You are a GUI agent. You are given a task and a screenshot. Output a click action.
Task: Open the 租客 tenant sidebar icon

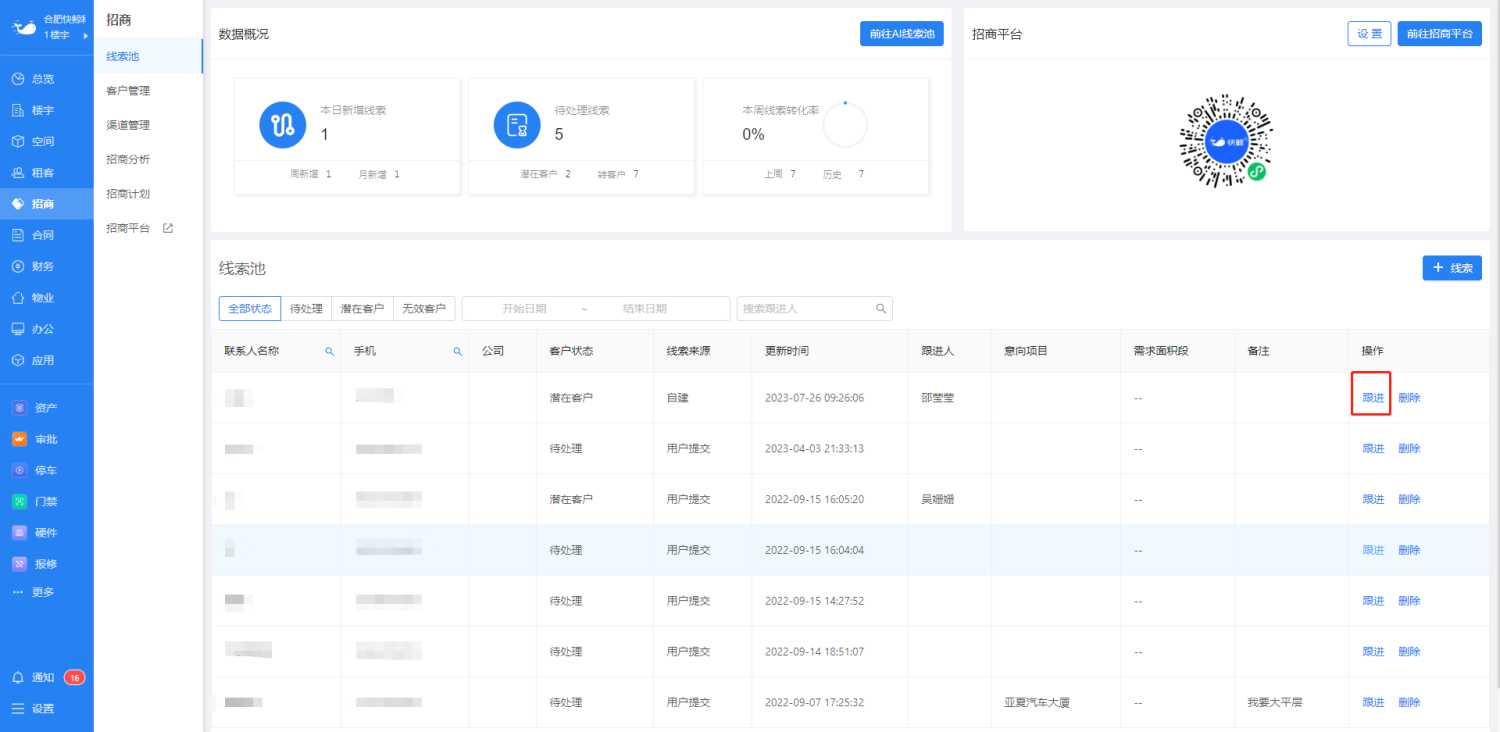pos(18,172)
